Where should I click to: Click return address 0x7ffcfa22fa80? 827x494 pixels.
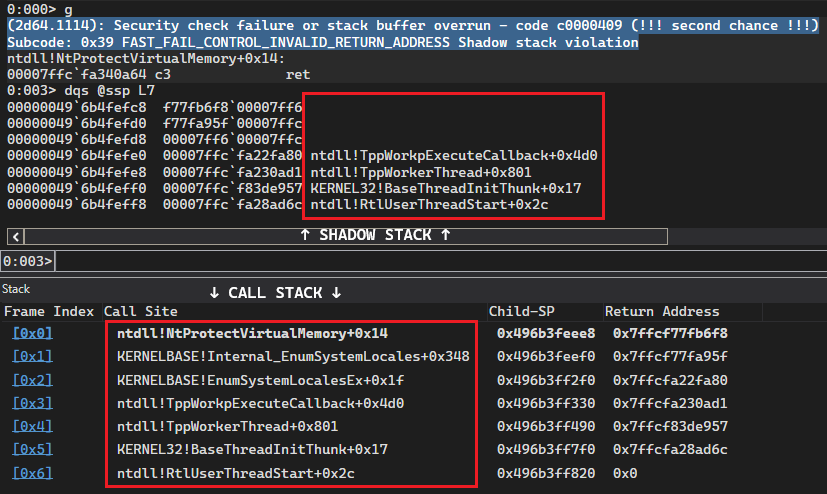[670, 380]
